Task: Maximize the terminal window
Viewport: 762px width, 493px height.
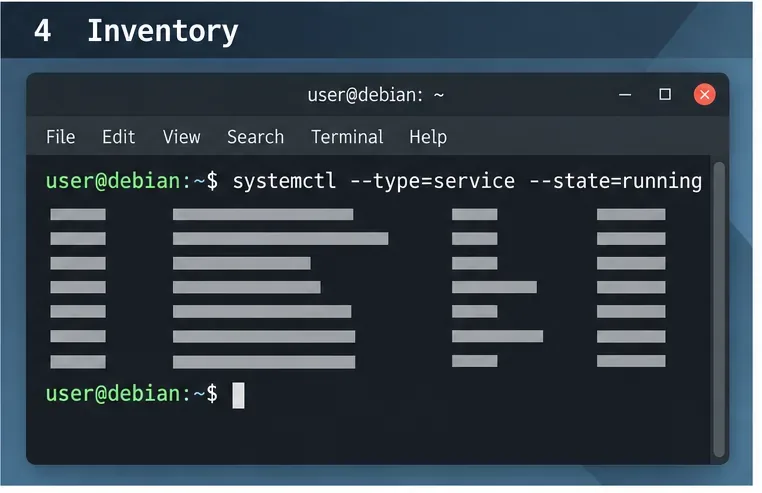Action: [x=665, y=94]
